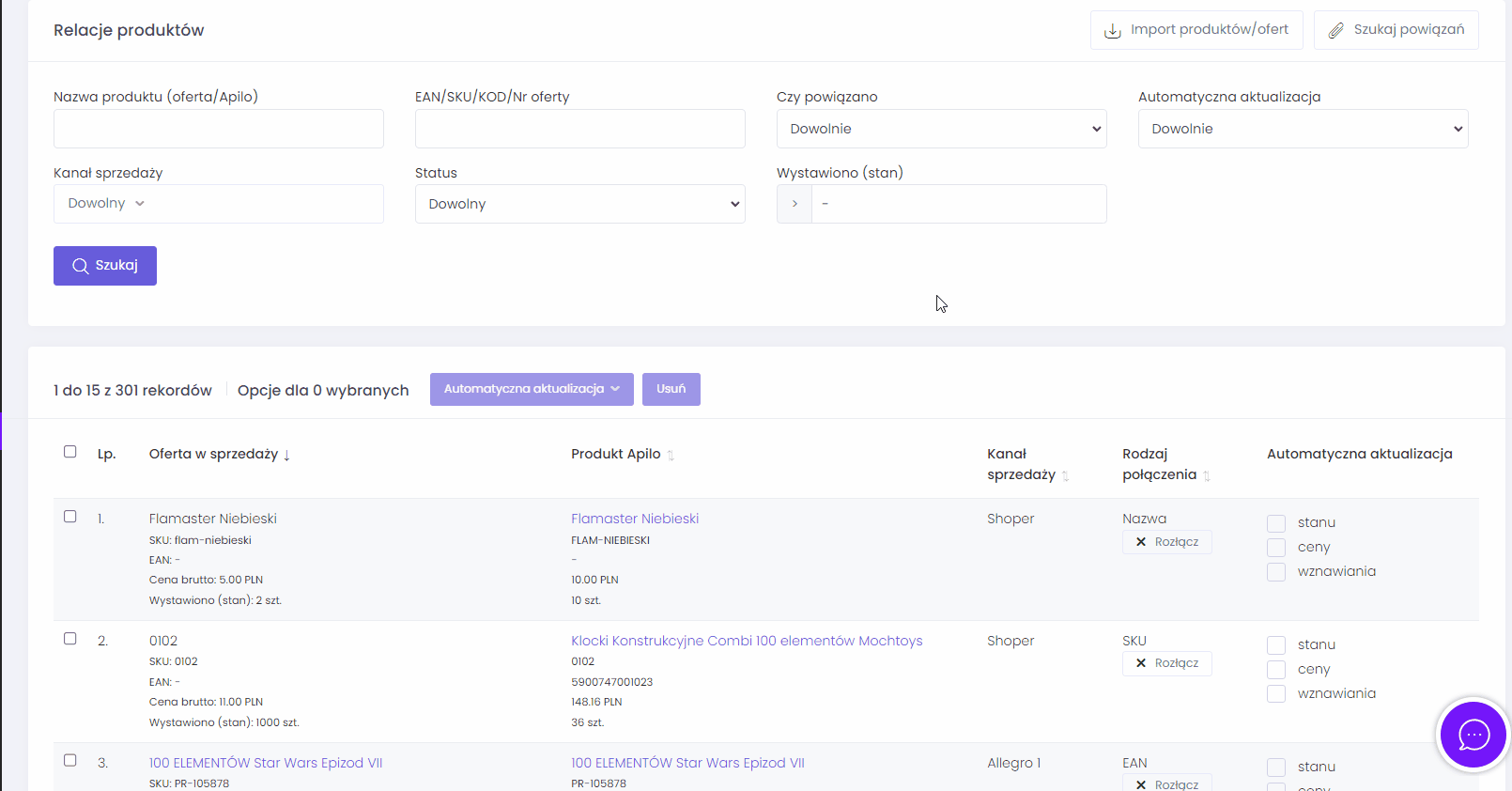Viewport: 1512px width, 791px height.
Task: Select the row checkbox for offer 0102
Action: coord(70,639)
